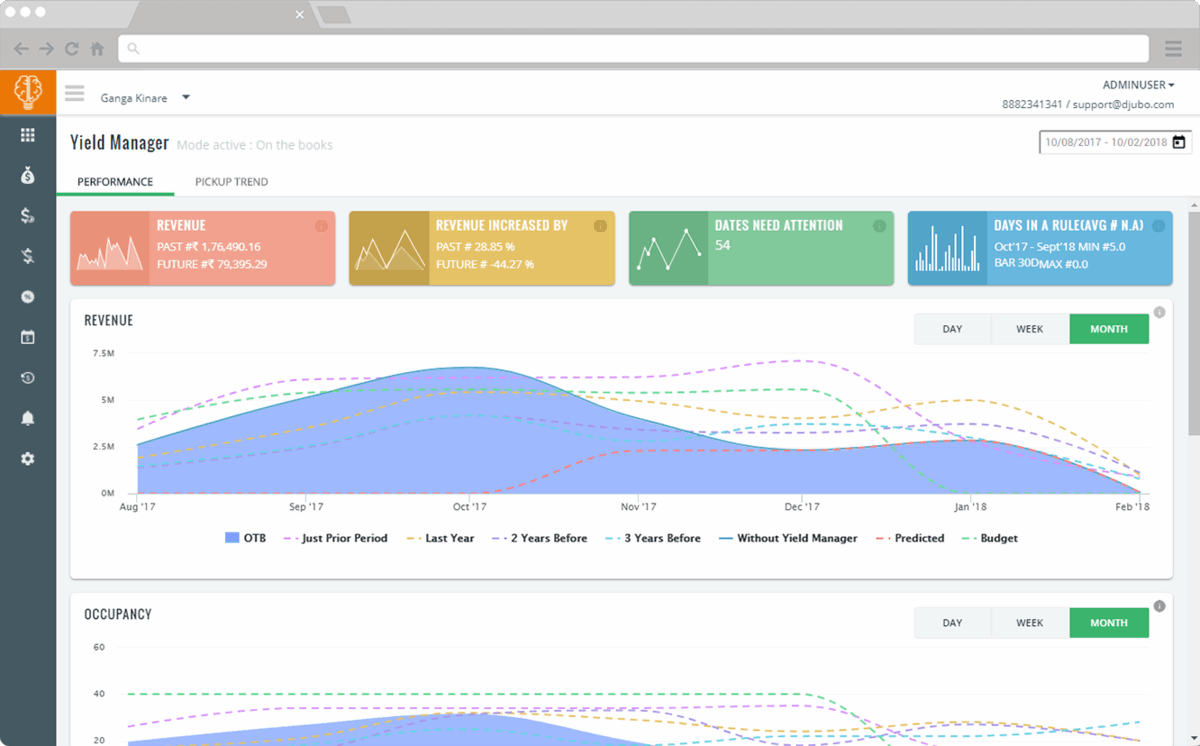Open the date range picker field

coord(1115,142)
